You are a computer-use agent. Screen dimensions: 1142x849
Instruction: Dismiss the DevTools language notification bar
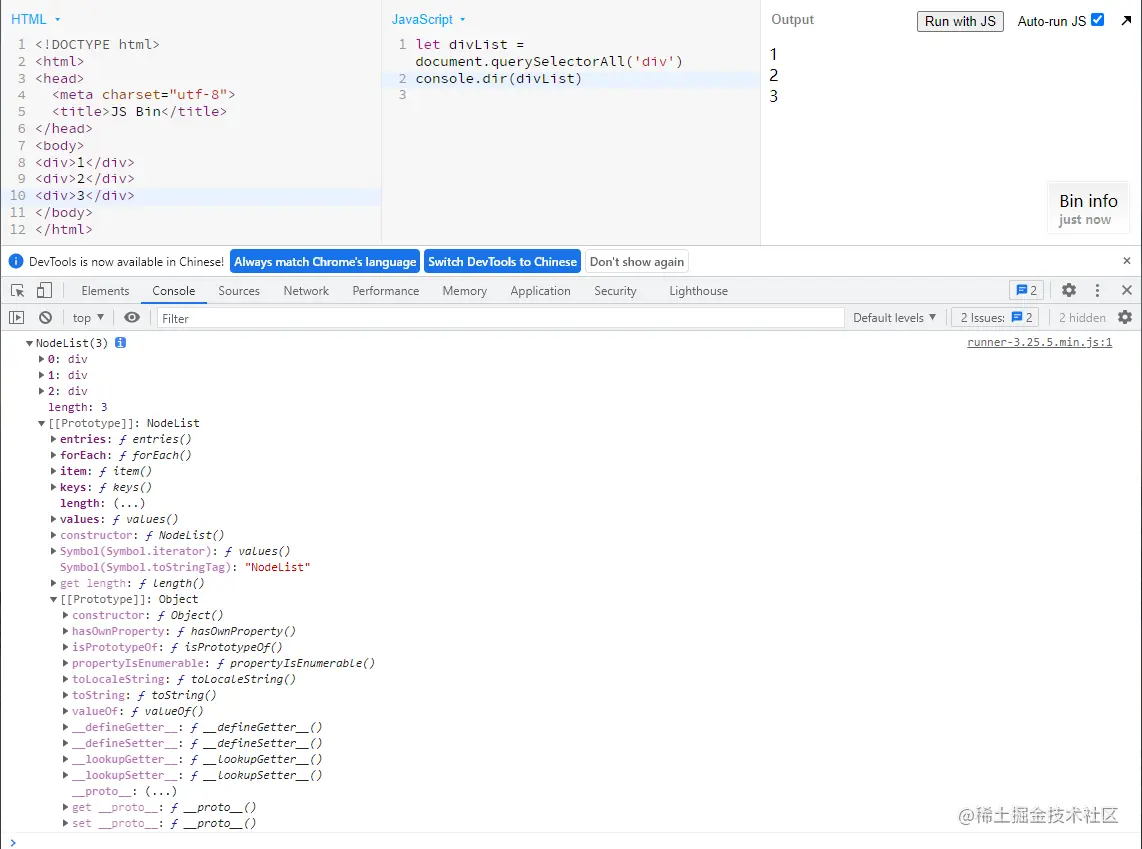tap(1127, 261)
